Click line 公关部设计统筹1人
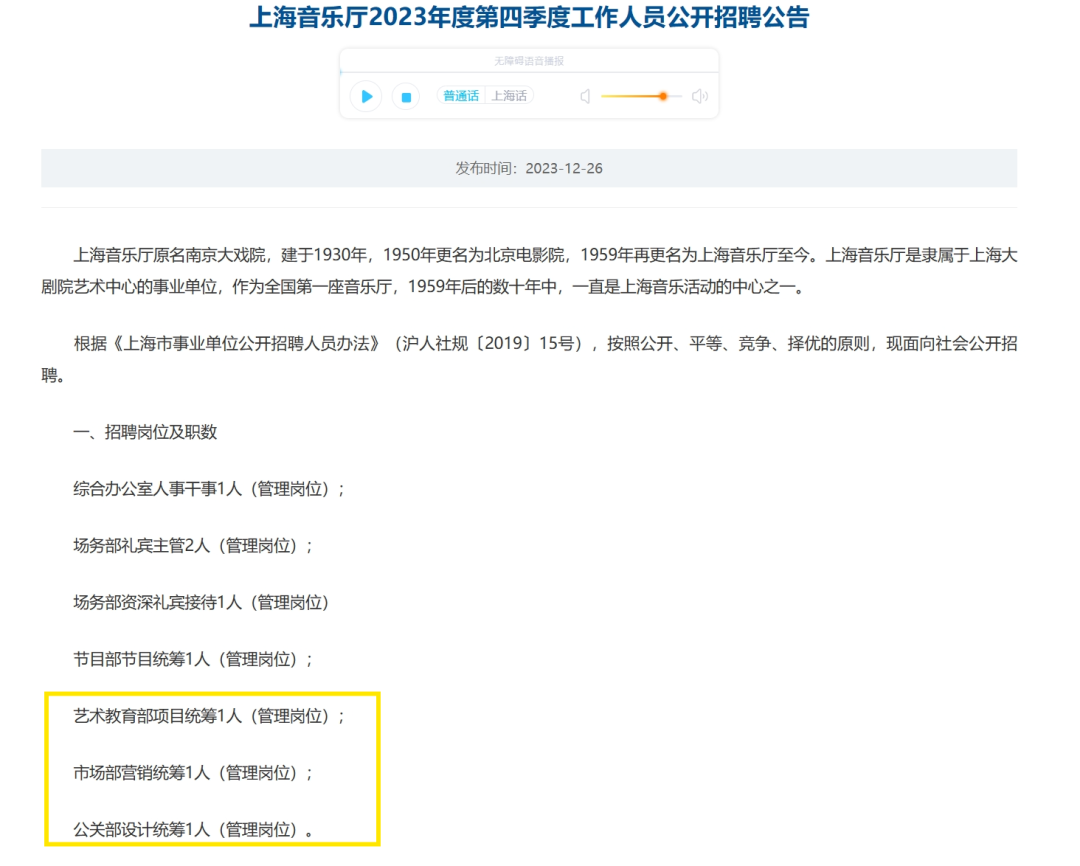Viewport: 1080px width, 866px height. (x=193, y=830)
